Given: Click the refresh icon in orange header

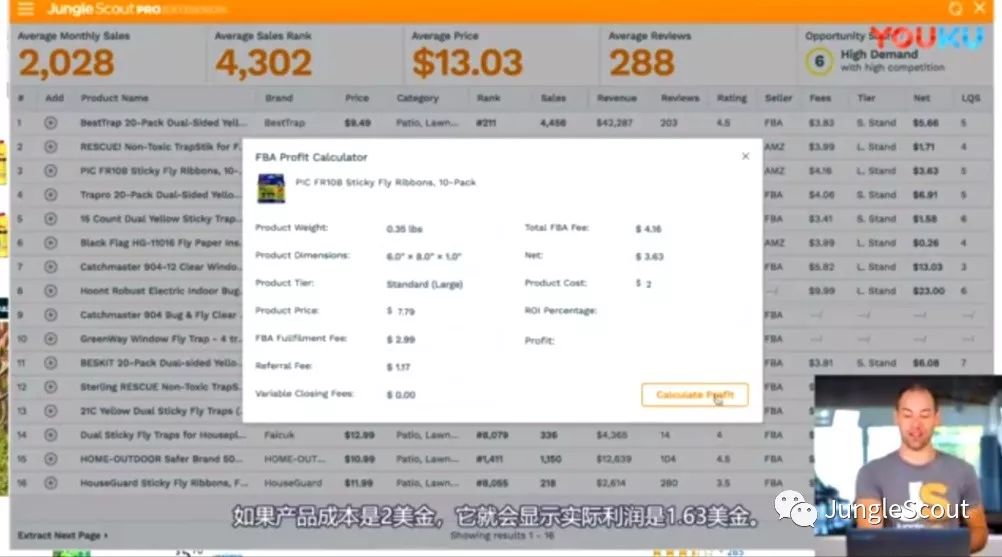Looking at the screenshot, I should tap(955, 8).
